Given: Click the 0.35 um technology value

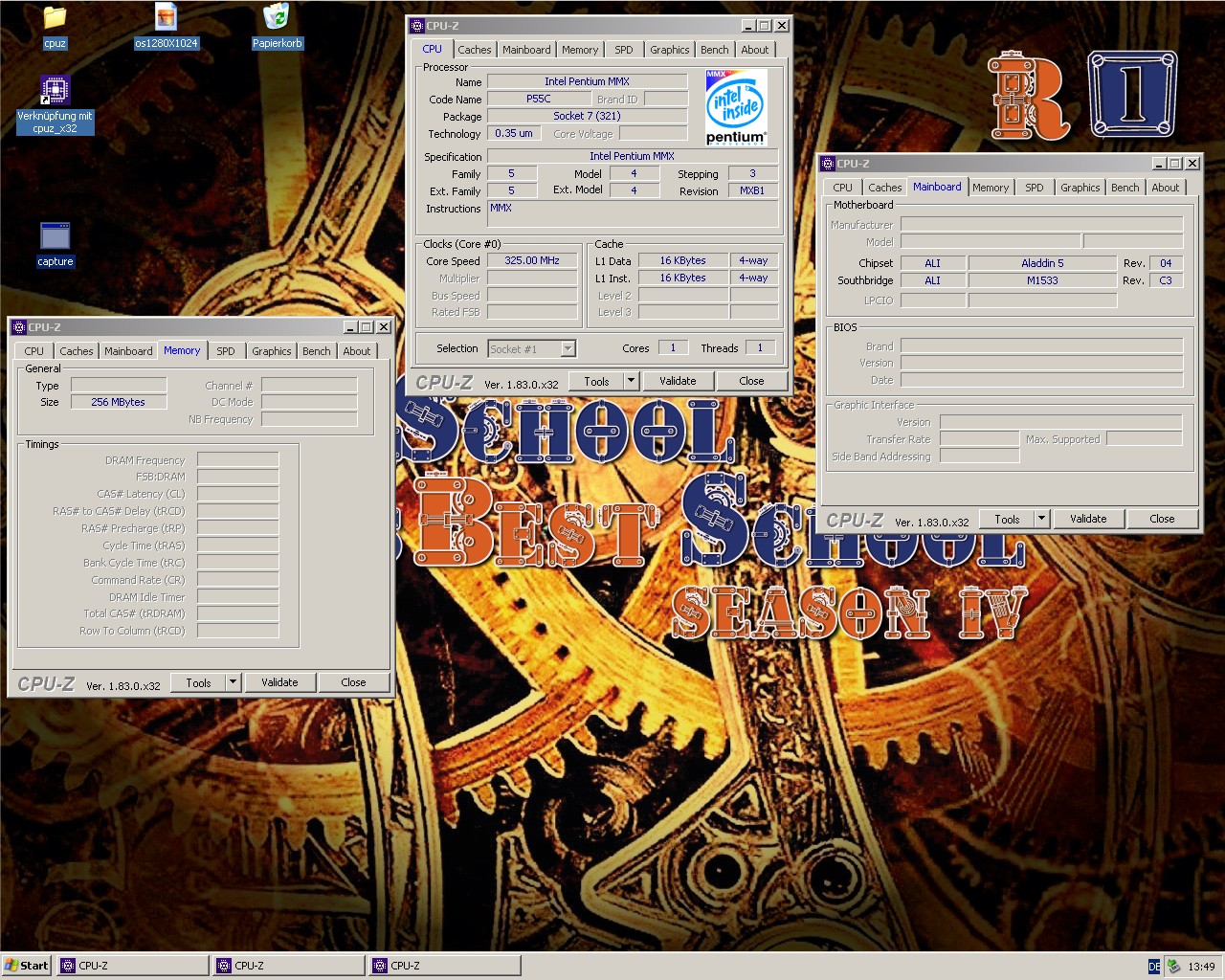Looking at the screenshot, I should click(x=514, y=133).
